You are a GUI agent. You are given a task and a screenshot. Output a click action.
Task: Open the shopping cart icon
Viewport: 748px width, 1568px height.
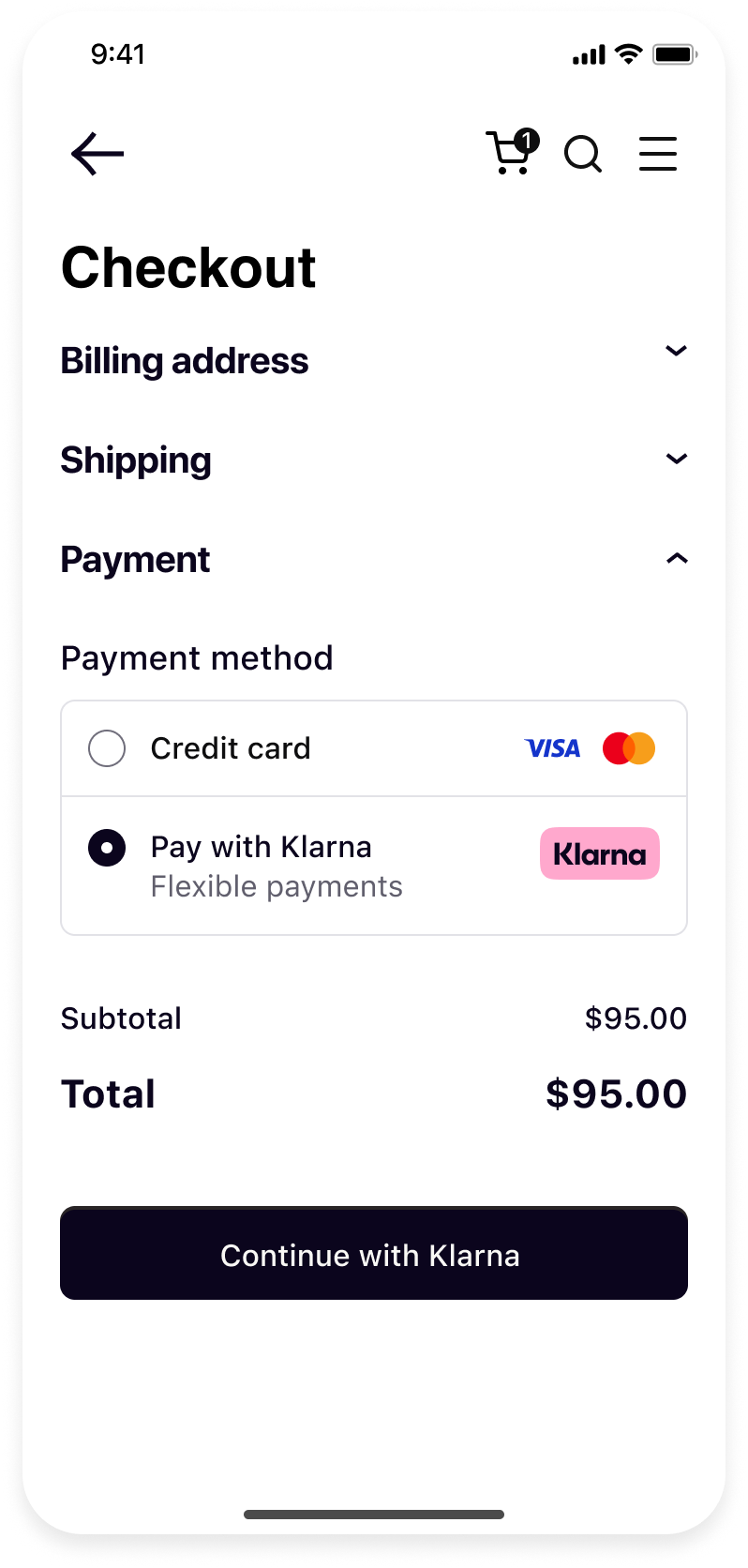click(508, 153)
